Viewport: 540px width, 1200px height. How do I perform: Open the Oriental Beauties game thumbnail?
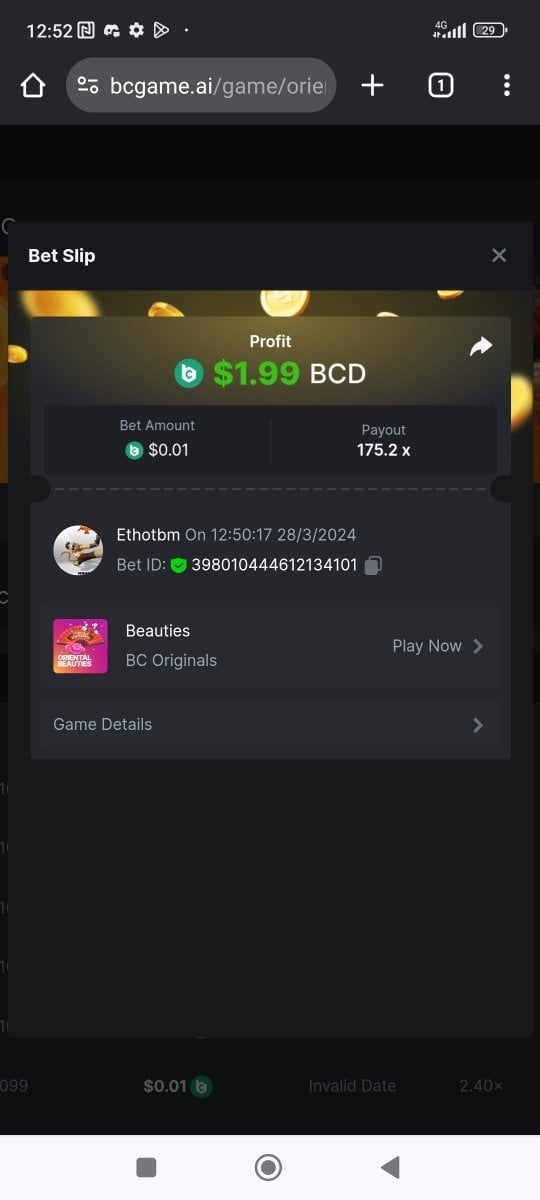(x=80, y=646)
